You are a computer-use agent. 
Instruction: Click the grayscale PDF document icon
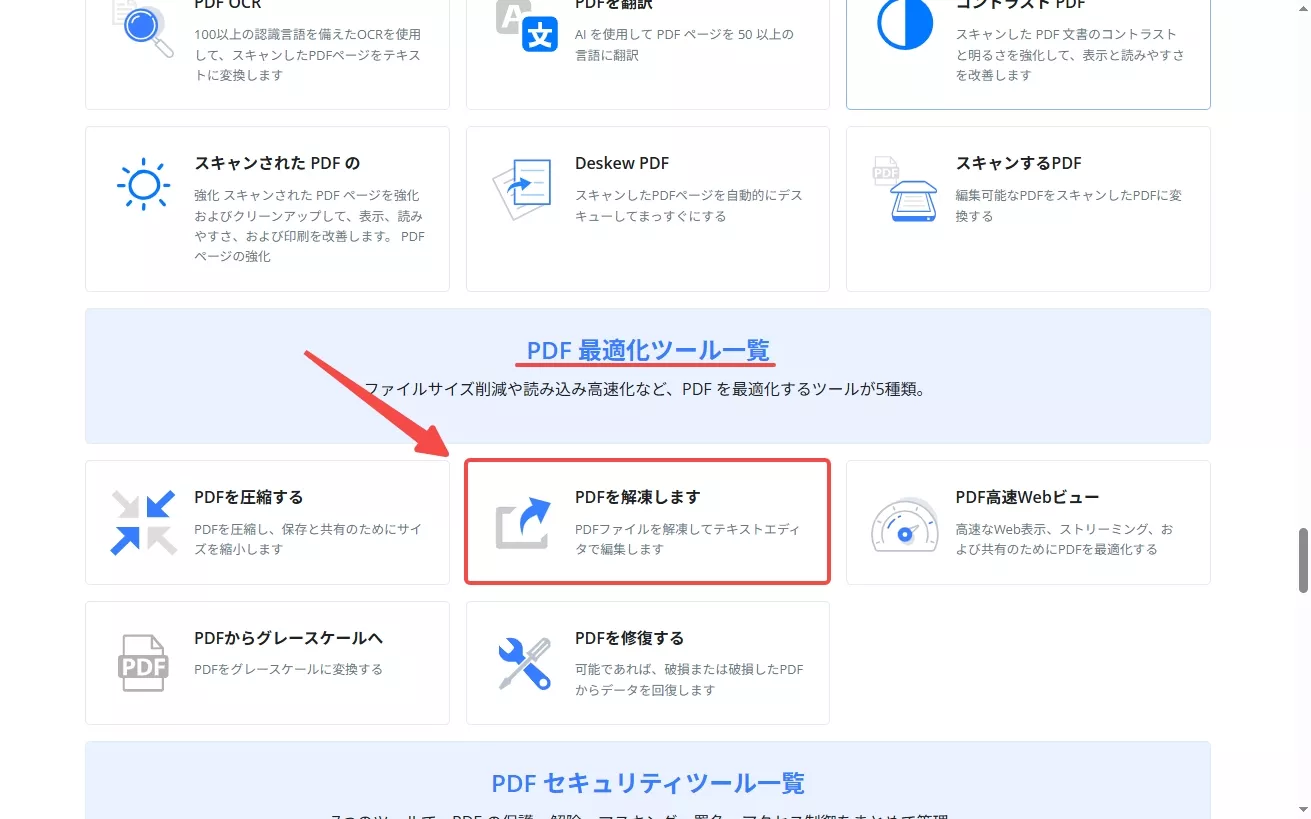click(x=143, y=662)
